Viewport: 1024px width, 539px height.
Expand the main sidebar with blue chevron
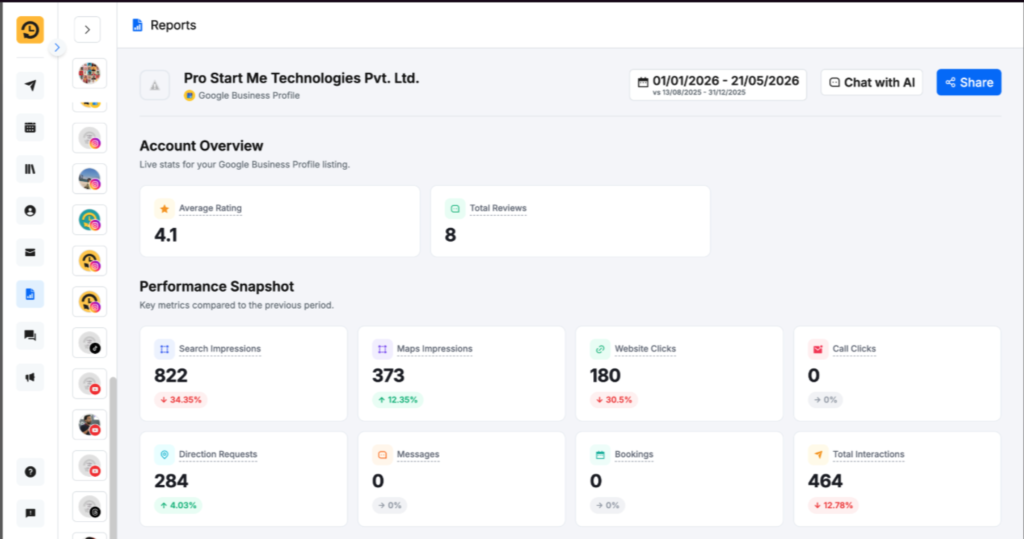tap(57, 48)
